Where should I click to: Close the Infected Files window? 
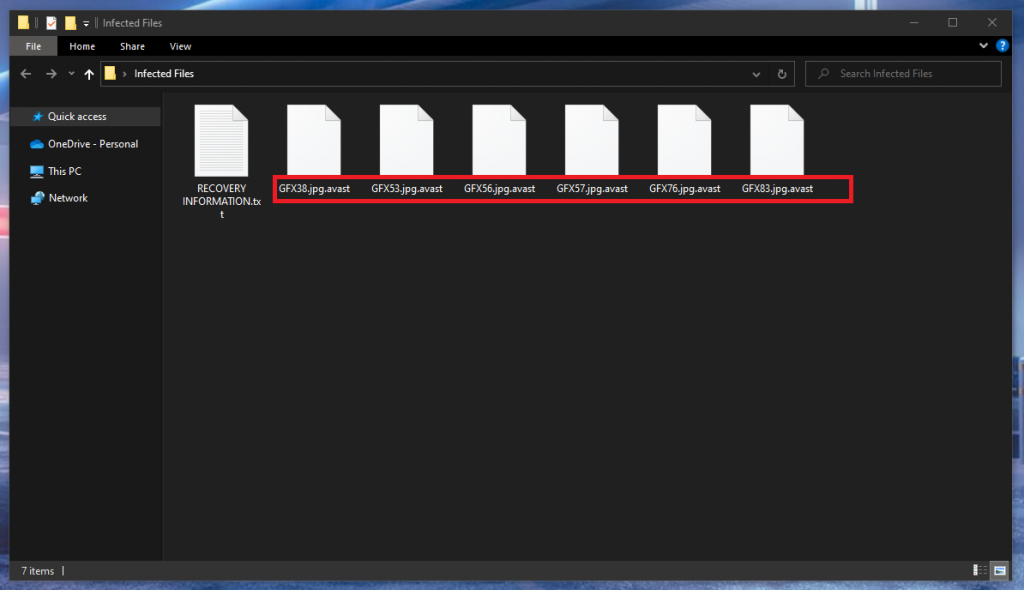point(992,23)
